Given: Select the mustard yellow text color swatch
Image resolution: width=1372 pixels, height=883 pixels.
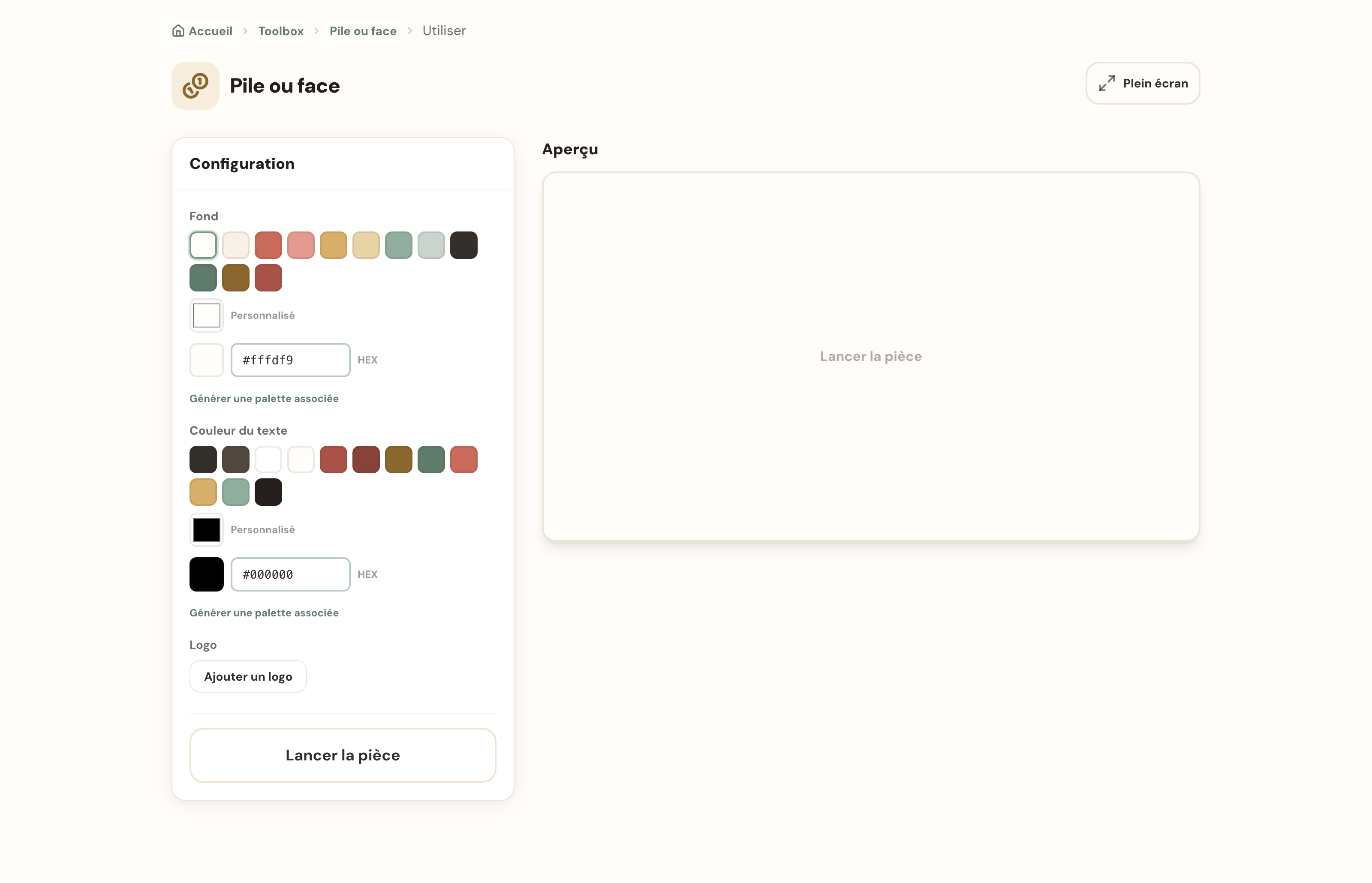Looking at the screenshot, I should point(203,492).
